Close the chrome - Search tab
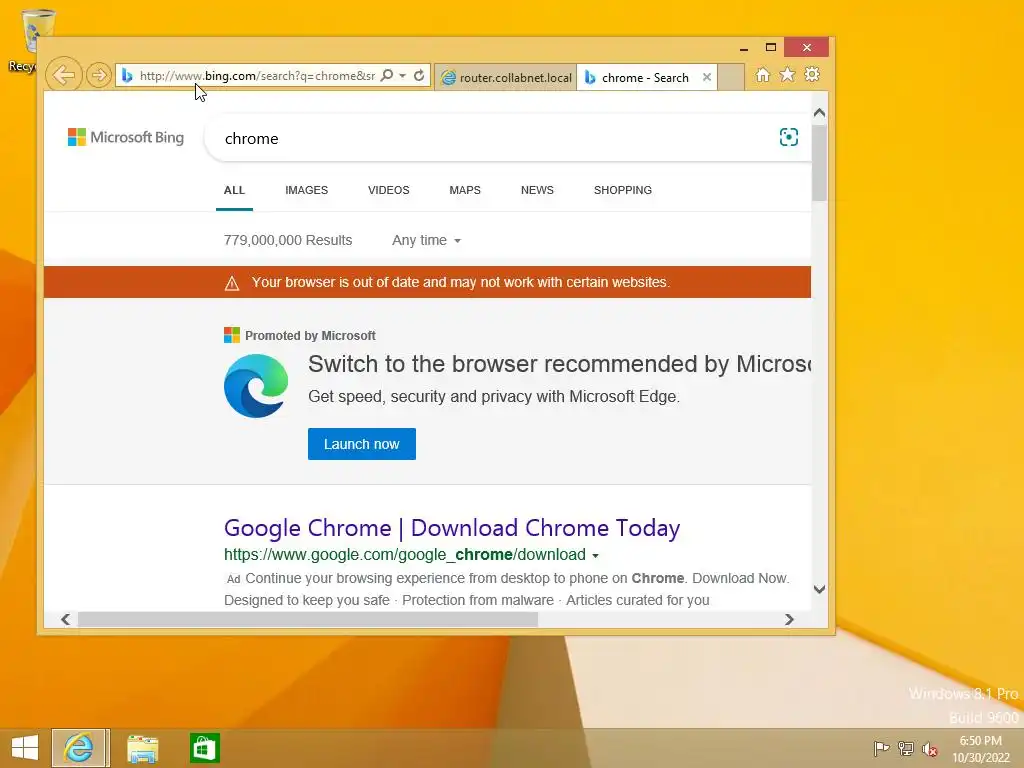Screen dimensions: 1024x768 pyautogui.click(x=707, y=77)
